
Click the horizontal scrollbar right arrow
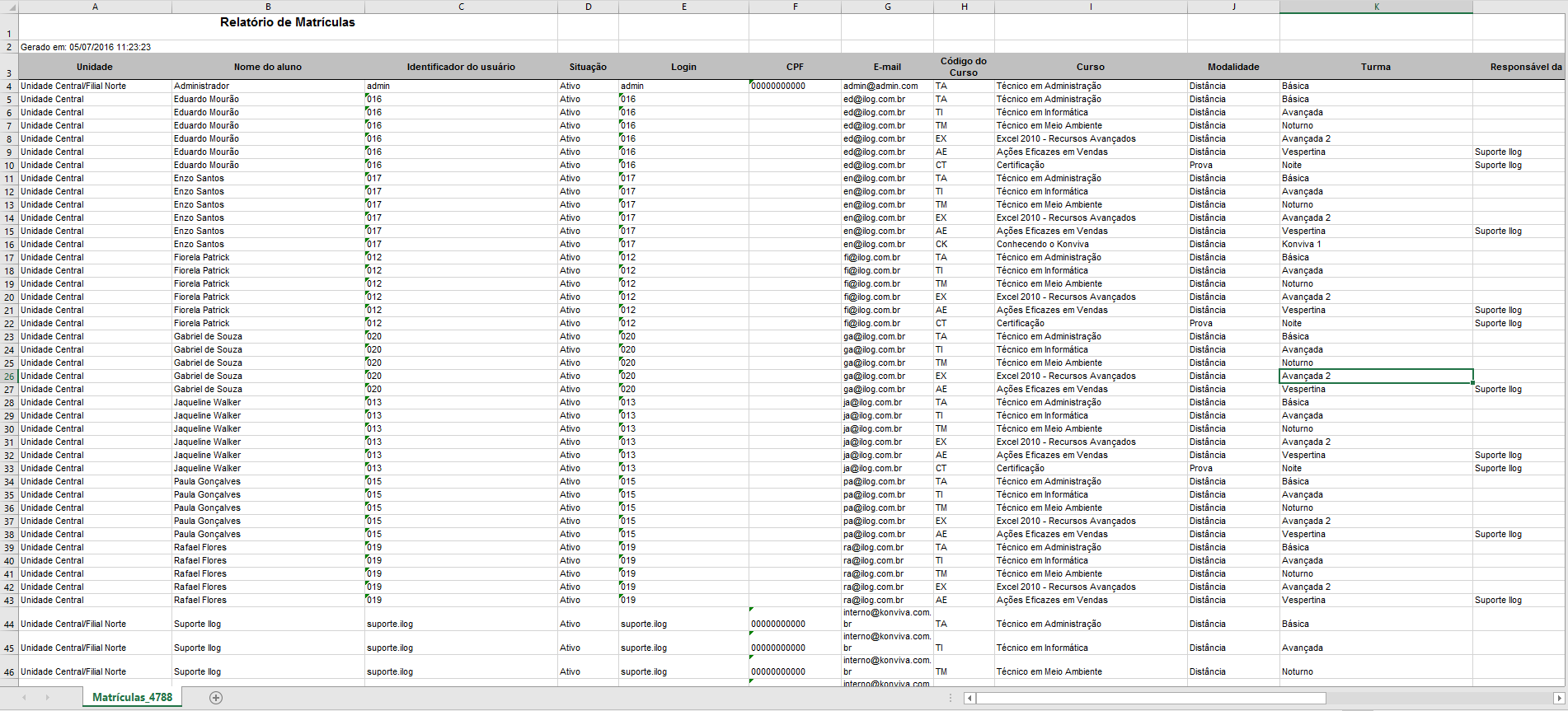coord(1558,698)
